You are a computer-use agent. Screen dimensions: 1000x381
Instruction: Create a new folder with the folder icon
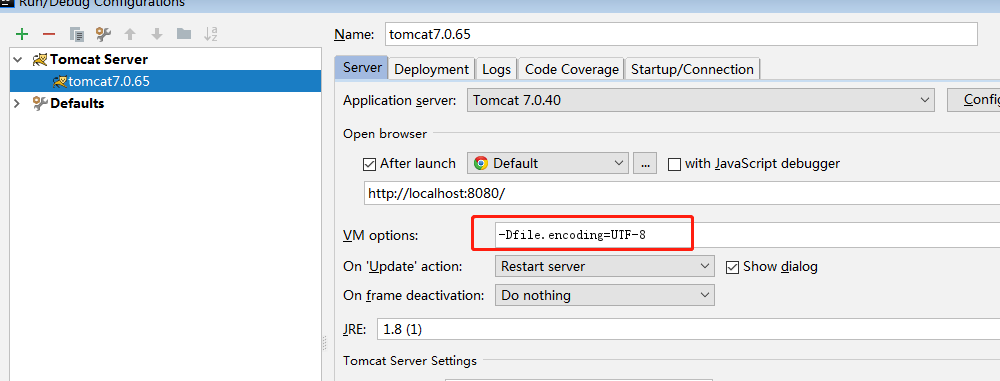[184, 34]
